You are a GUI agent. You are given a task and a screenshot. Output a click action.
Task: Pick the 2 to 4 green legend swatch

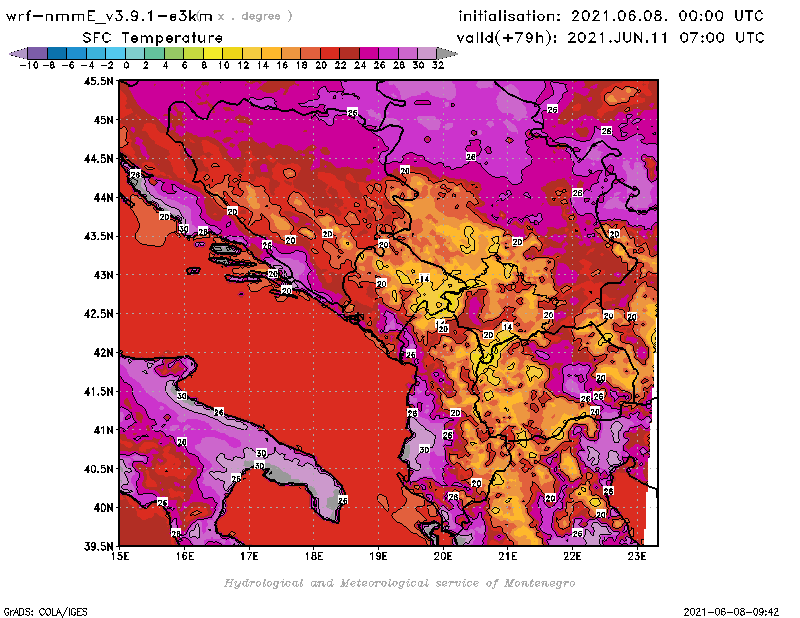tap(155, 53)
